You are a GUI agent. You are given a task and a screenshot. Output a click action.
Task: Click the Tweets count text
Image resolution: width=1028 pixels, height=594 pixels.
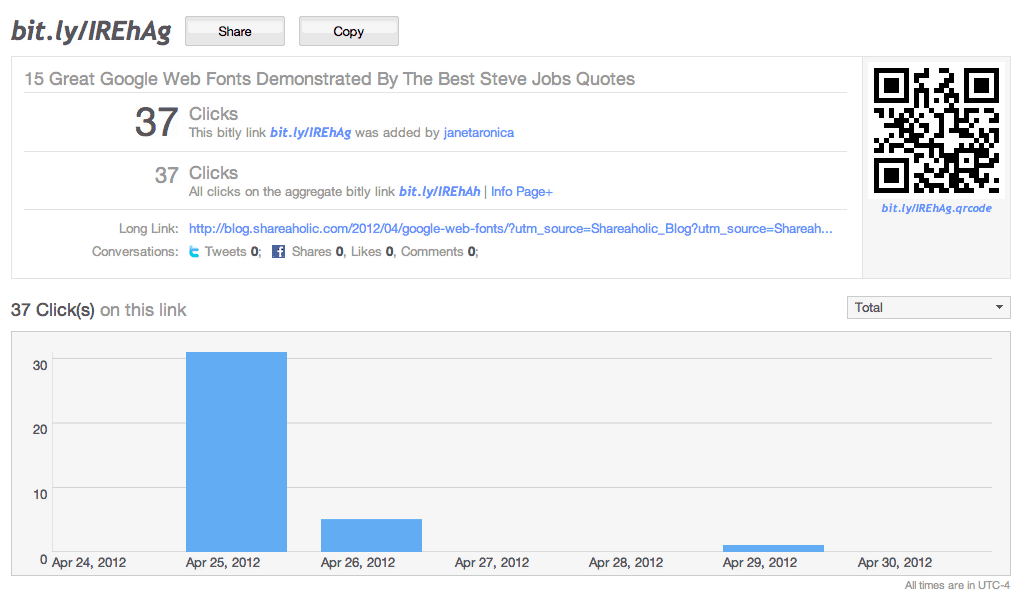[x=233, y=252]
